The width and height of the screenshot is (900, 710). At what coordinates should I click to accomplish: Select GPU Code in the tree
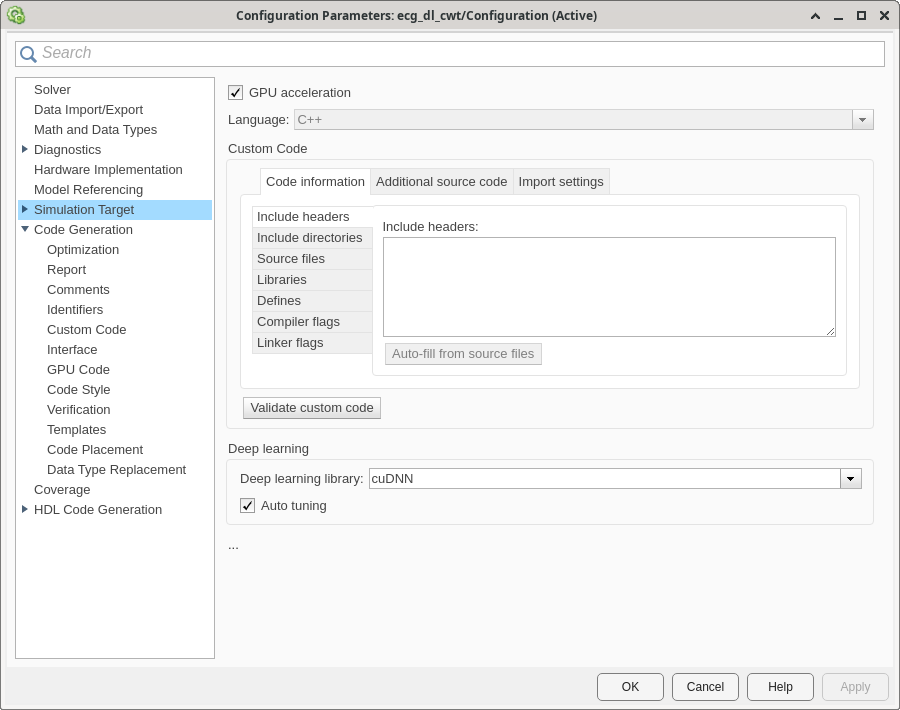78,370
